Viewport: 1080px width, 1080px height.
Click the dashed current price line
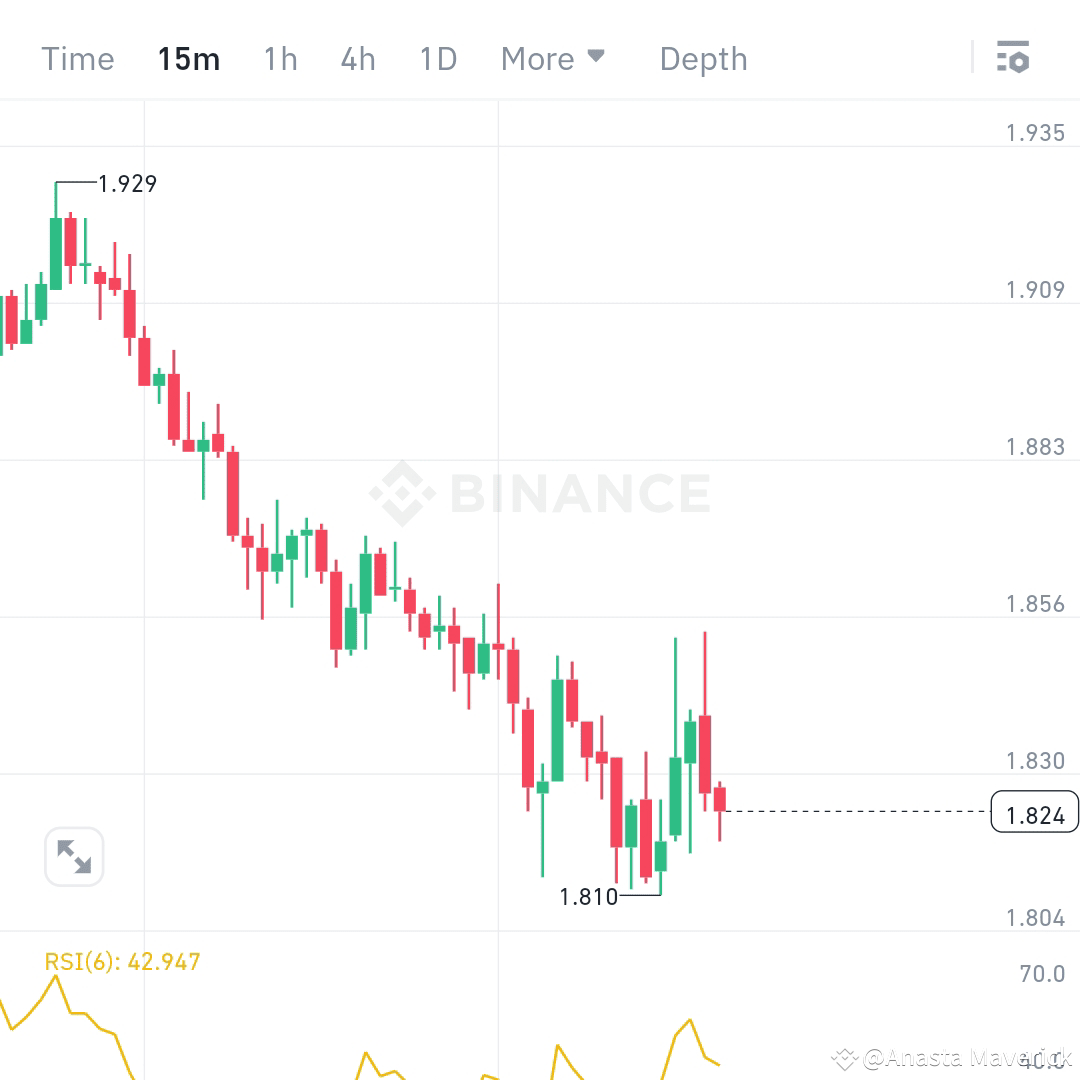tap(860, 811)
